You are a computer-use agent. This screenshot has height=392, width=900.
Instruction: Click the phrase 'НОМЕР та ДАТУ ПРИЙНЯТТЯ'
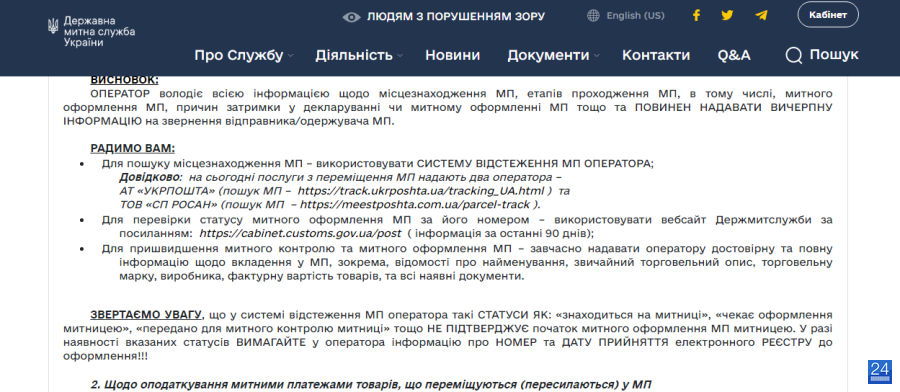click(x=583, y=343)
